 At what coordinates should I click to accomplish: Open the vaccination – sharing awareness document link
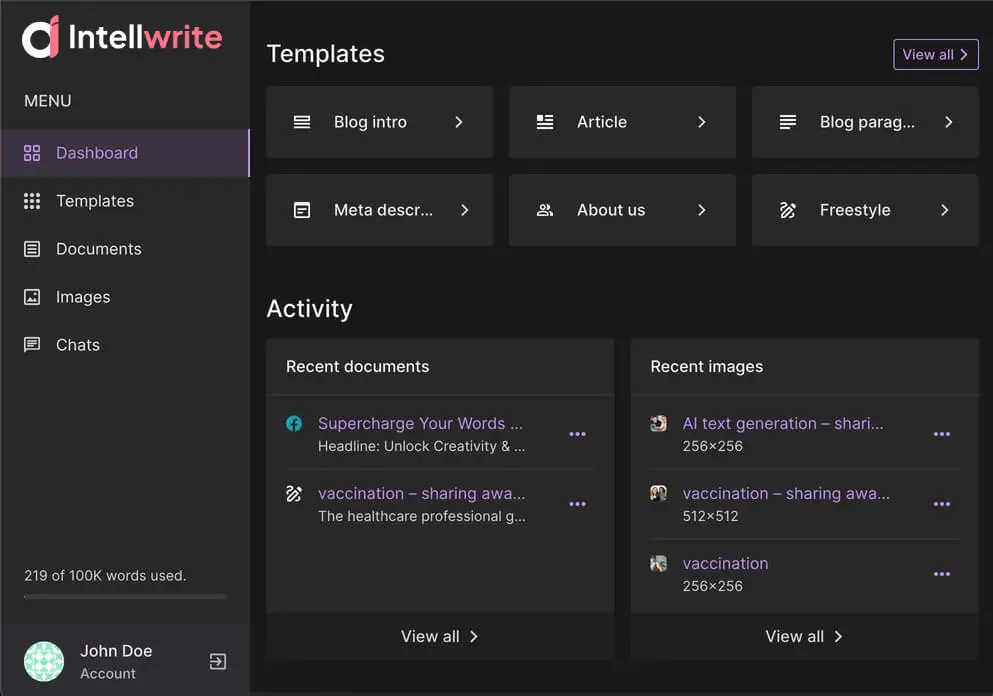point(421,493)
